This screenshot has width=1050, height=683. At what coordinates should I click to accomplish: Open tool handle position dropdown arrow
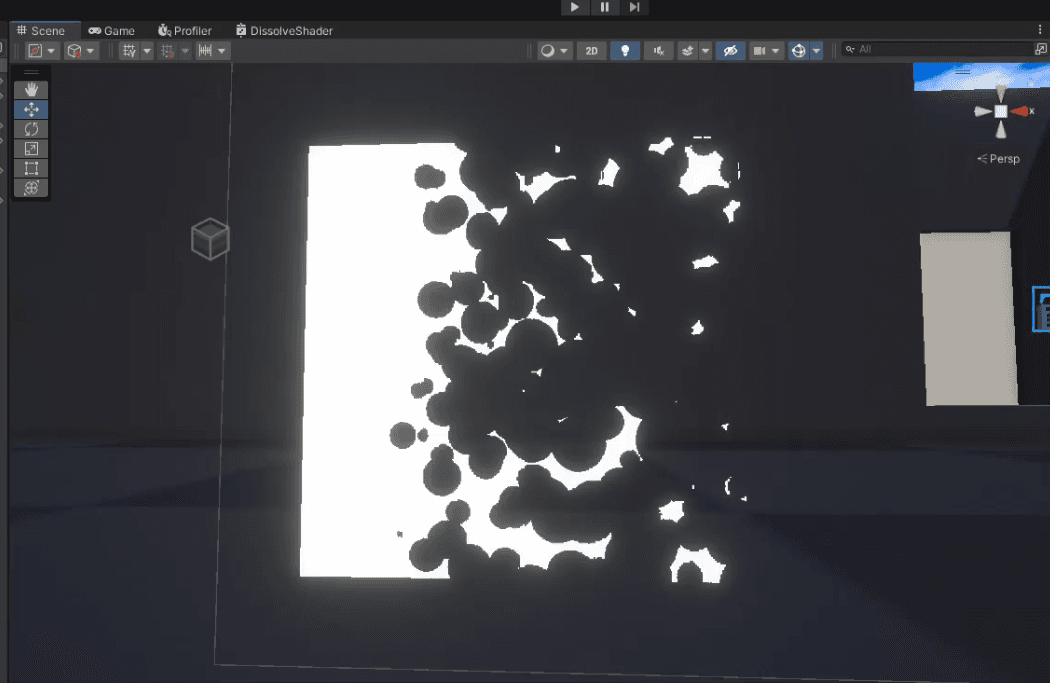(x=52, y=51)
